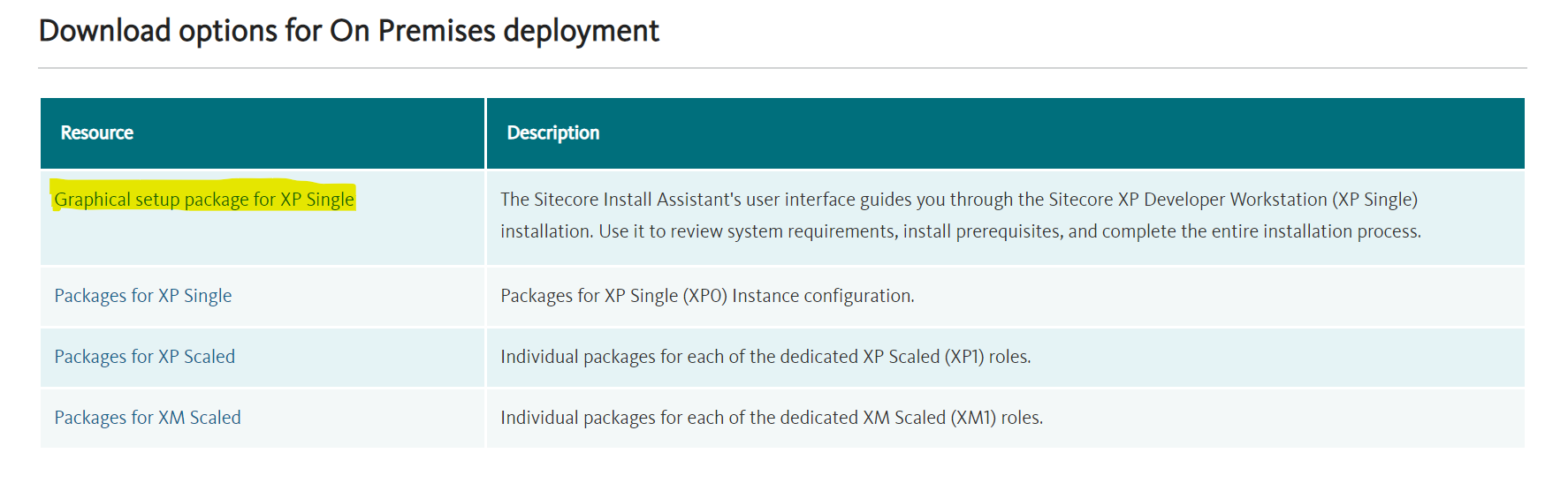Click the '(XP Single)' text in the first description
The width and height of the screenshot is (1568, 491).
[1375, 200]
